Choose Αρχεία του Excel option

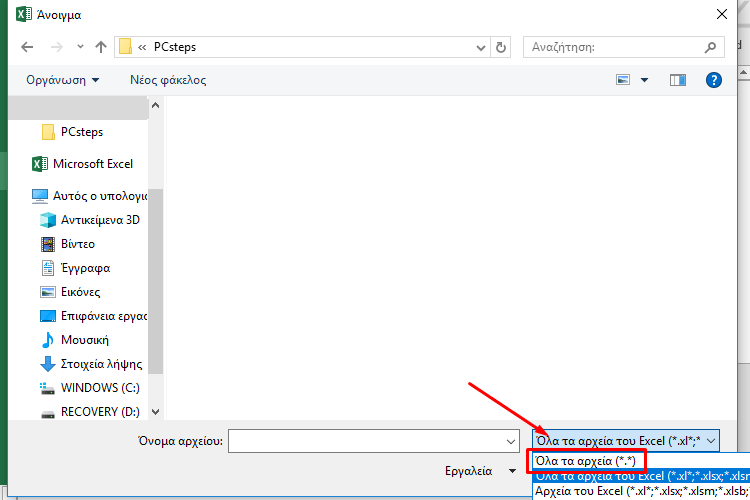[641, 491]
